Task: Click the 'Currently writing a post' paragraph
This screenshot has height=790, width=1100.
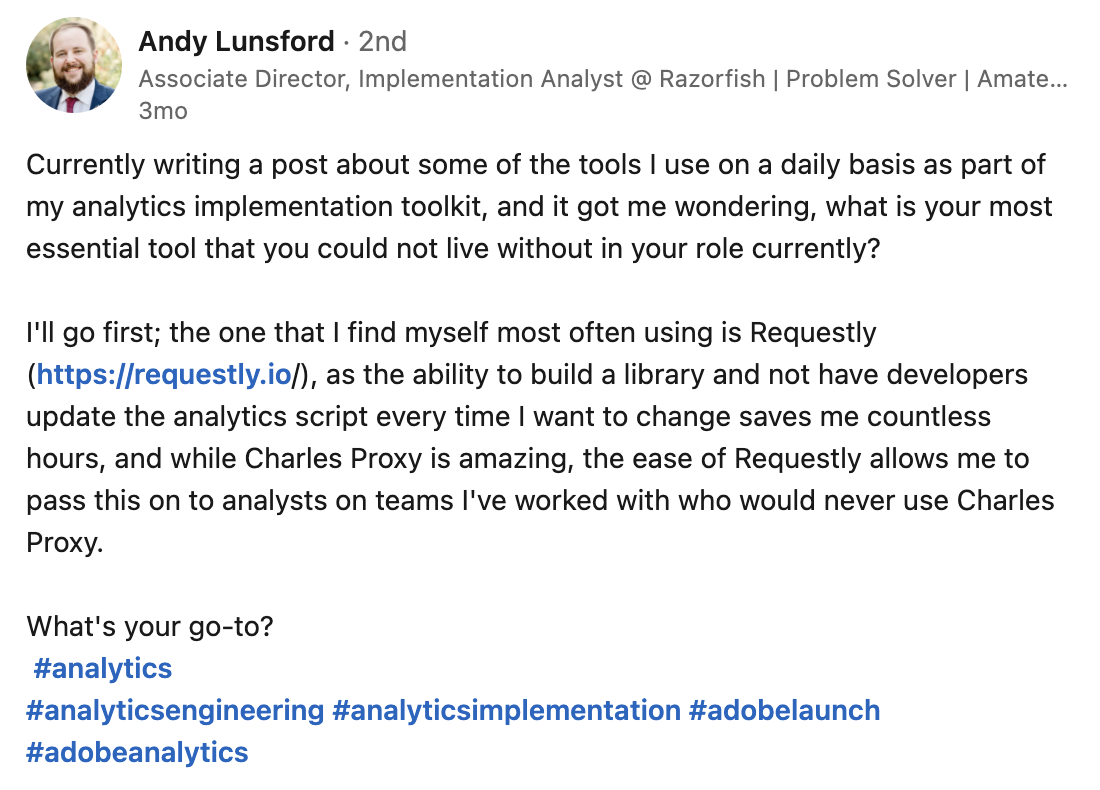Action: tap(539, 206)
